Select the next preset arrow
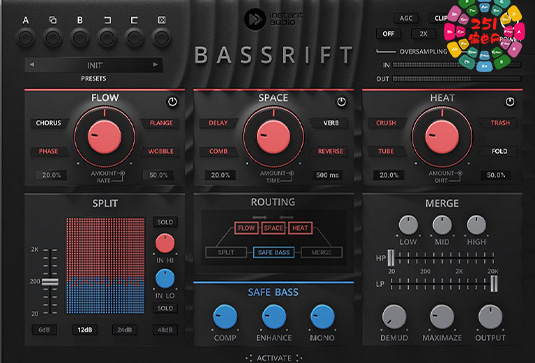535x363 pixels. [155, 64]
